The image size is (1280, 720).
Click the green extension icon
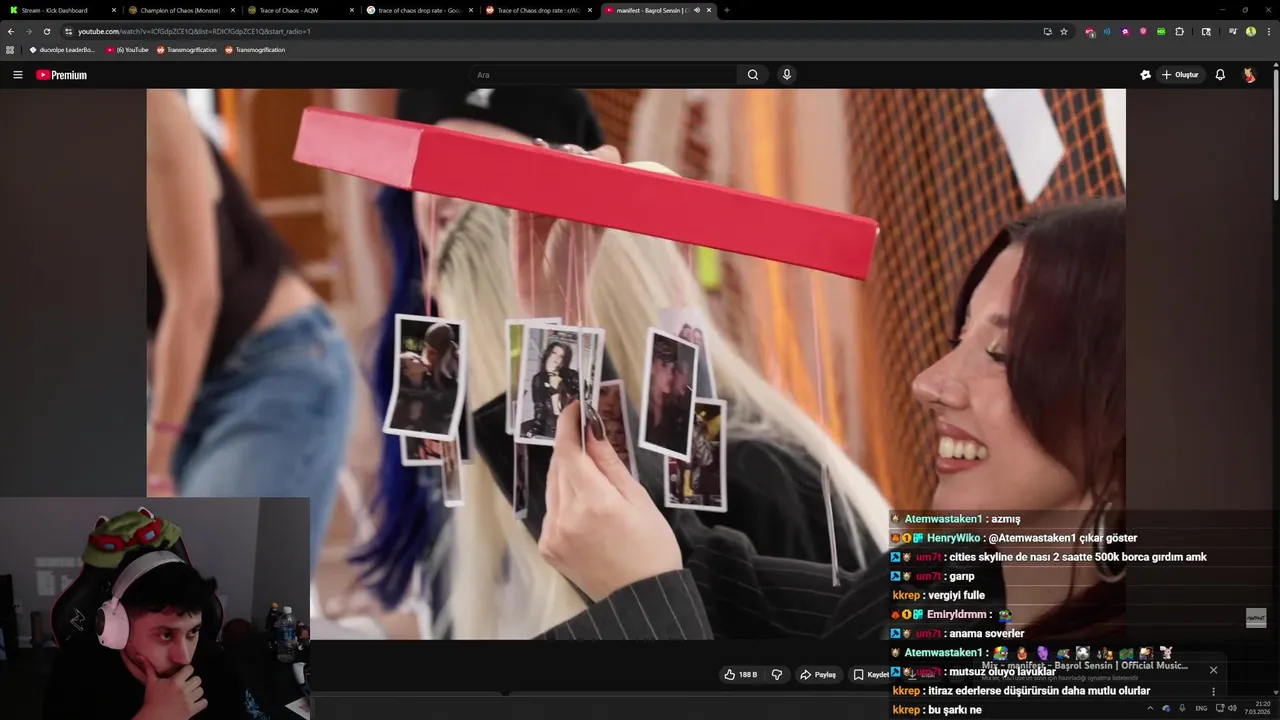click(1161, 31)
